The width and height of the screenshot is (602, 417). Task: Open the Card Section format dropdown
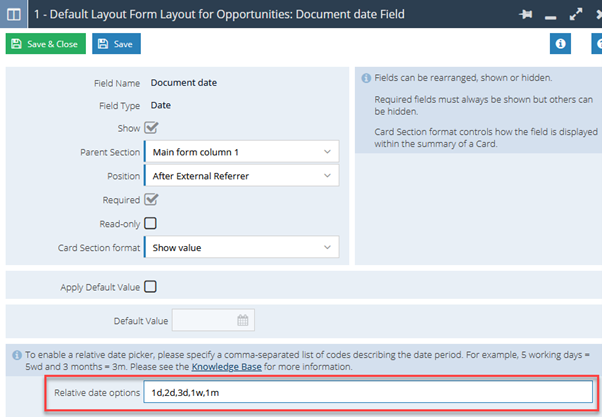pyautogui.click(x=242, y=247)
